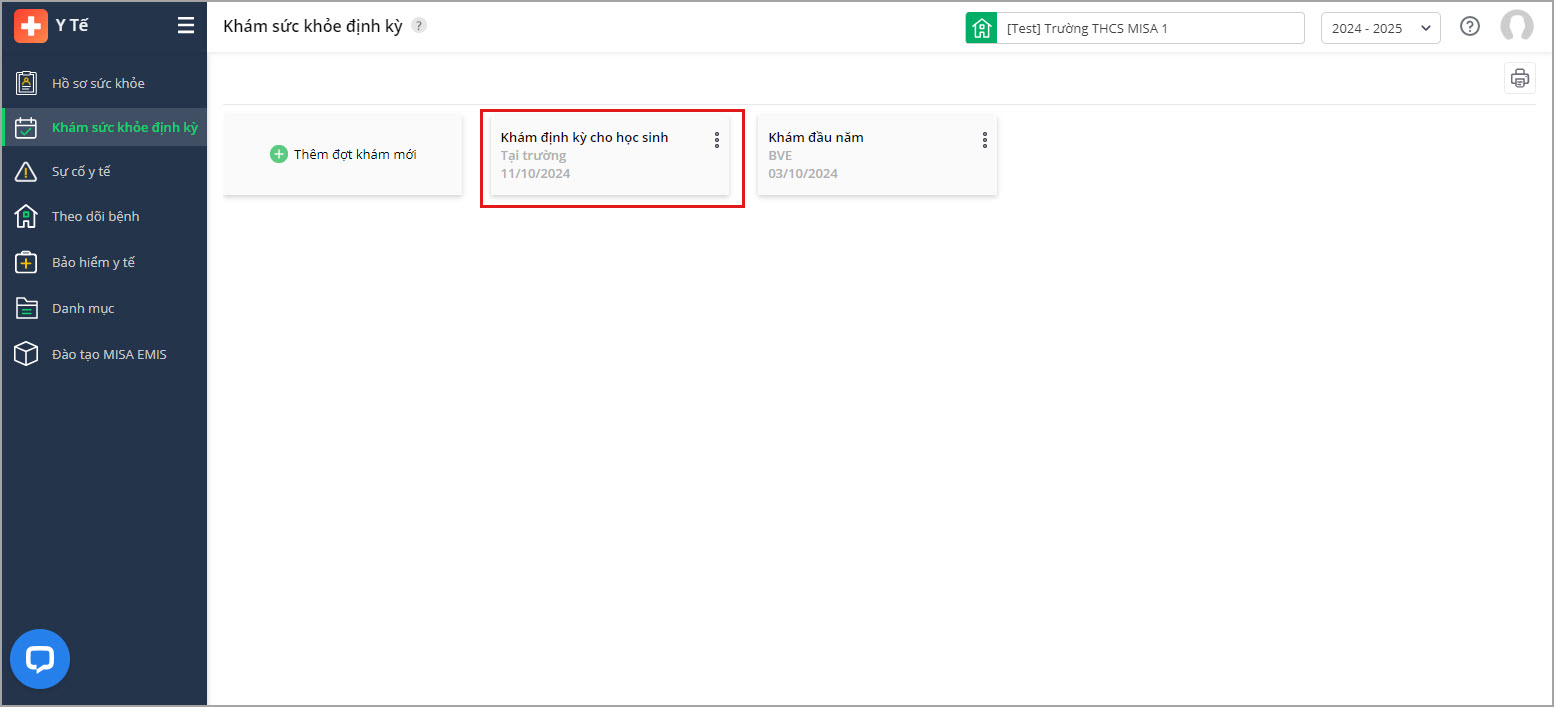The height and width of the screenshot is (707, 1554).
Task: Navigate to Bảo hiểm y tế
Action: coord(105,262)
